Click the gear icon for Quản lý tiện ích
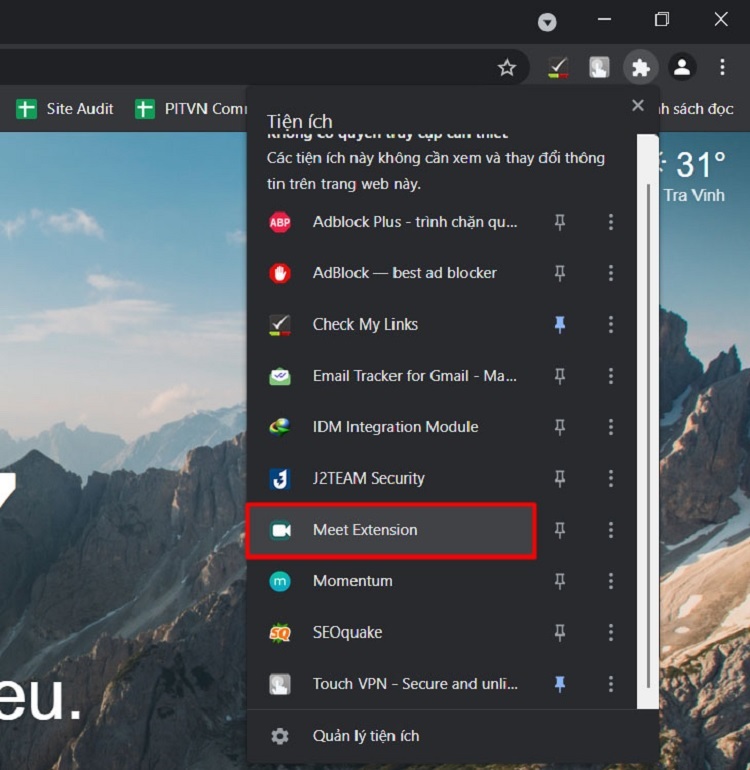750x770 pixels. [280, 736]
